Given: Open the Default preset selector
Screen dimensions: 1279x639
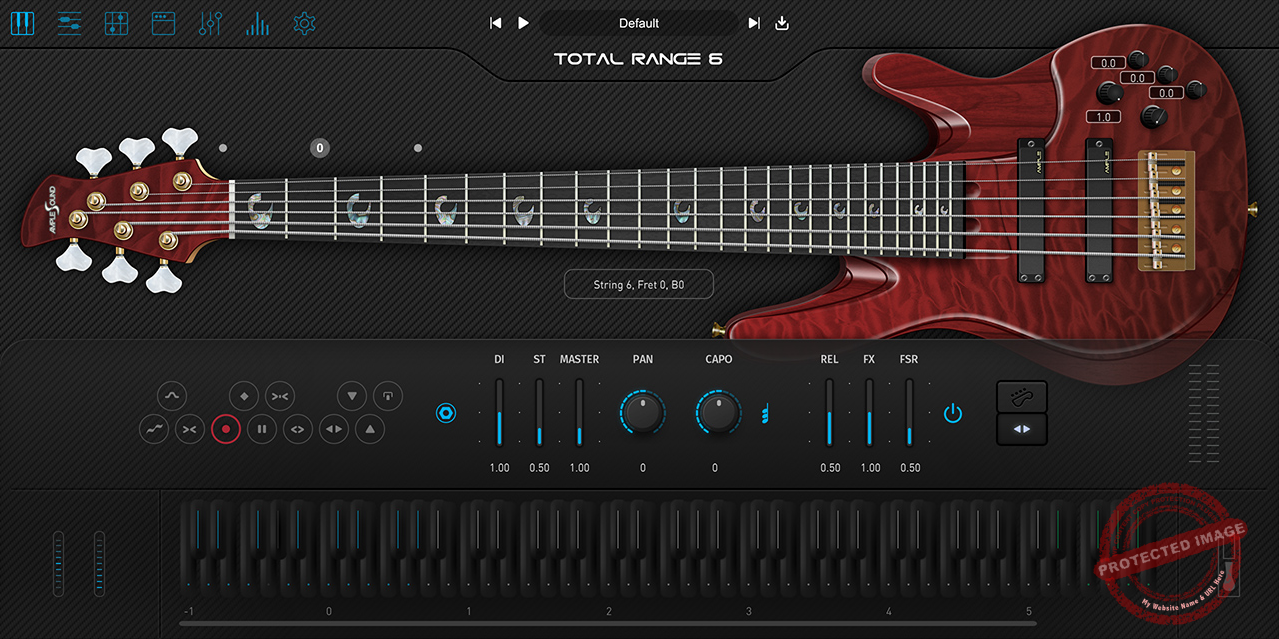Looking at the screenshot, I should pyautogui.click(x=639, y=23).
